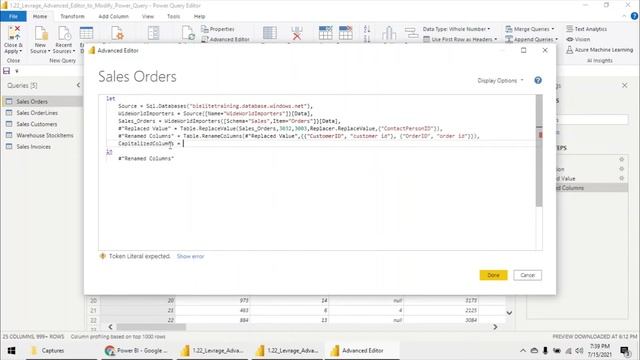Open Text Analytics in AI Insights

587,29
